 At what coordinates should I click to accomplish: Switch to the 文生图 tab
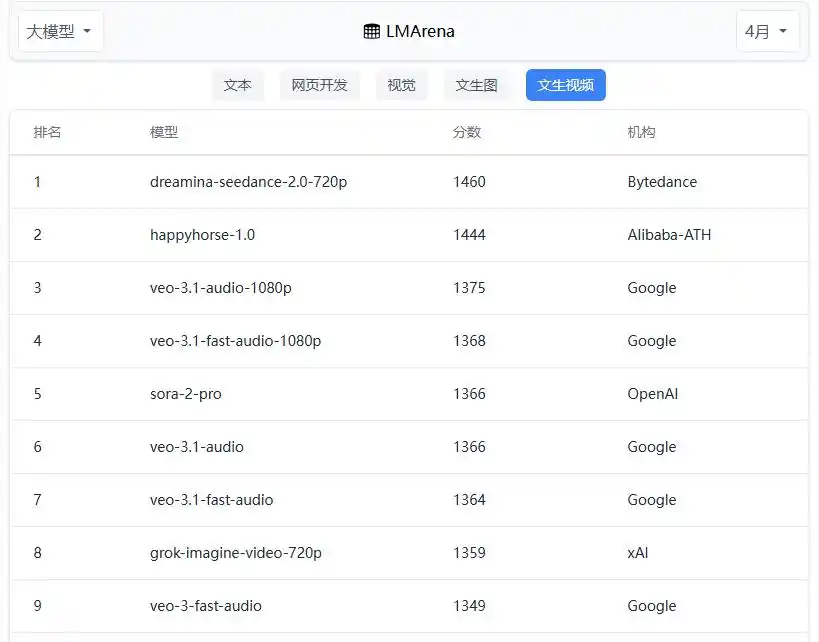tap(476, 85)
